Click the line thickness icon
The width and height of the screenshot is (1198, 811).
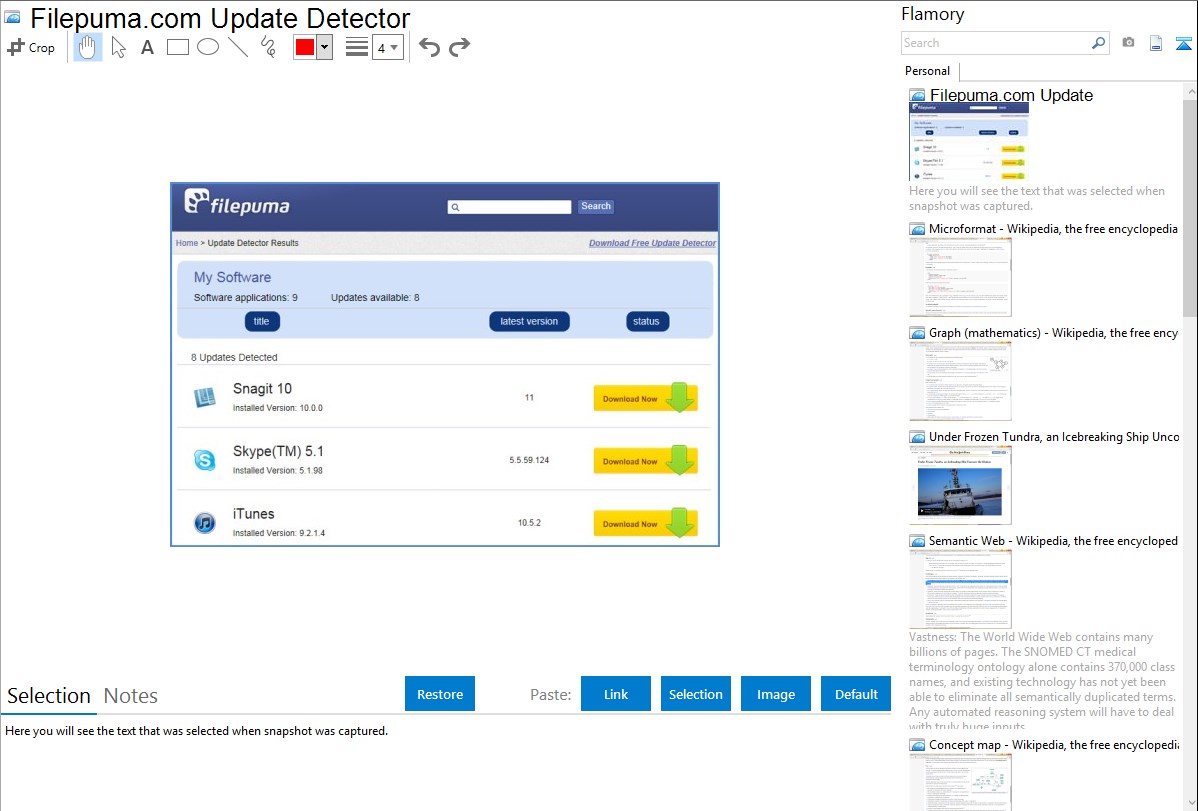[356, 47]
